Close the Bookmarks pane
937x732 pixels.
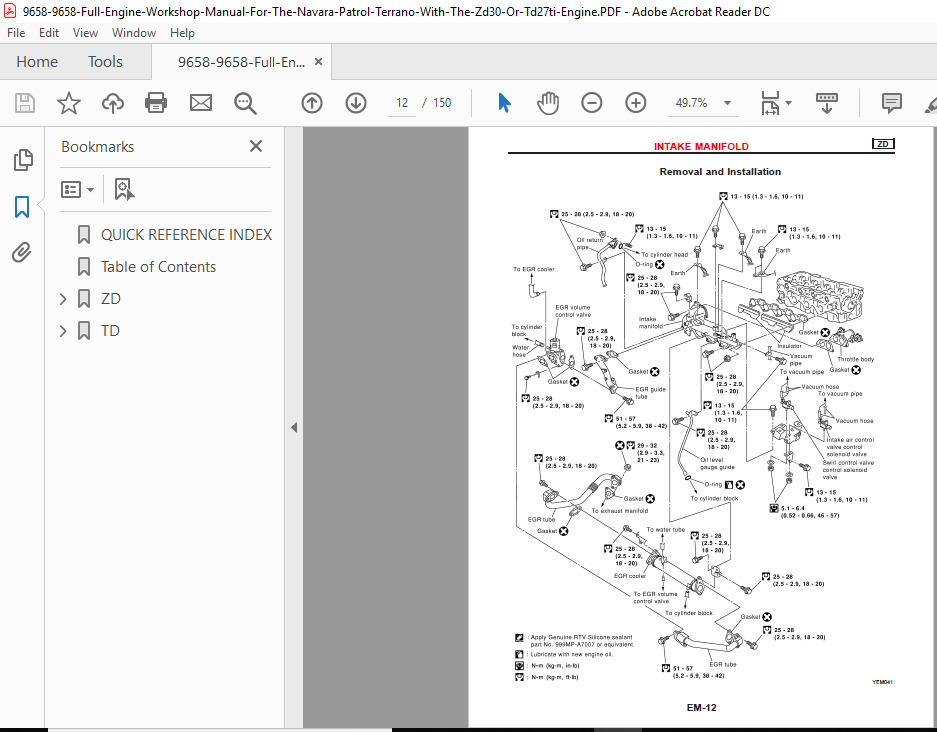pos(256,146)
